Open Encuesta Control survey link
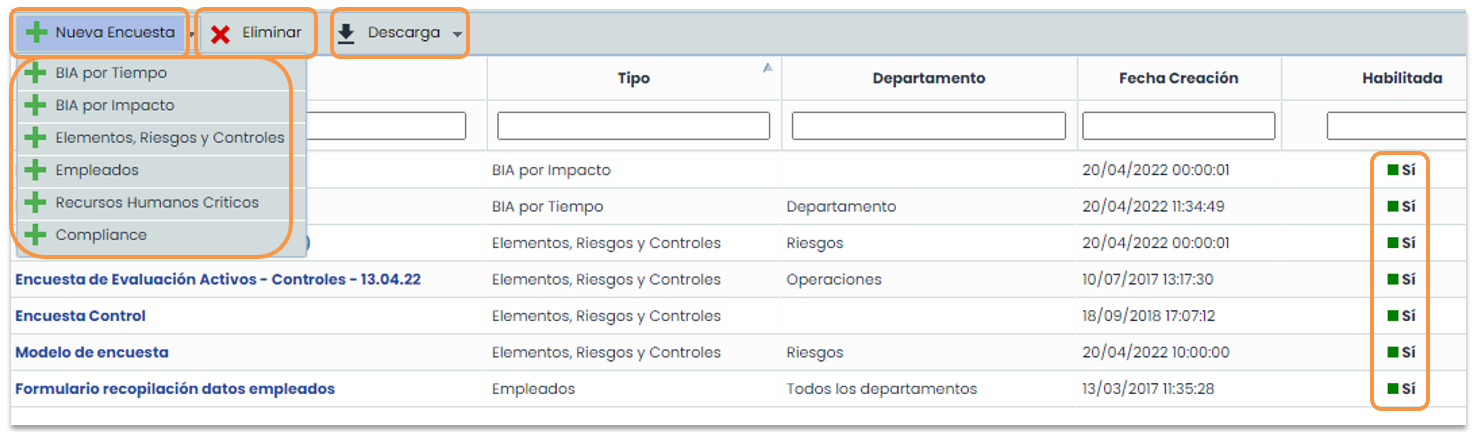 (x=80, y=316)
